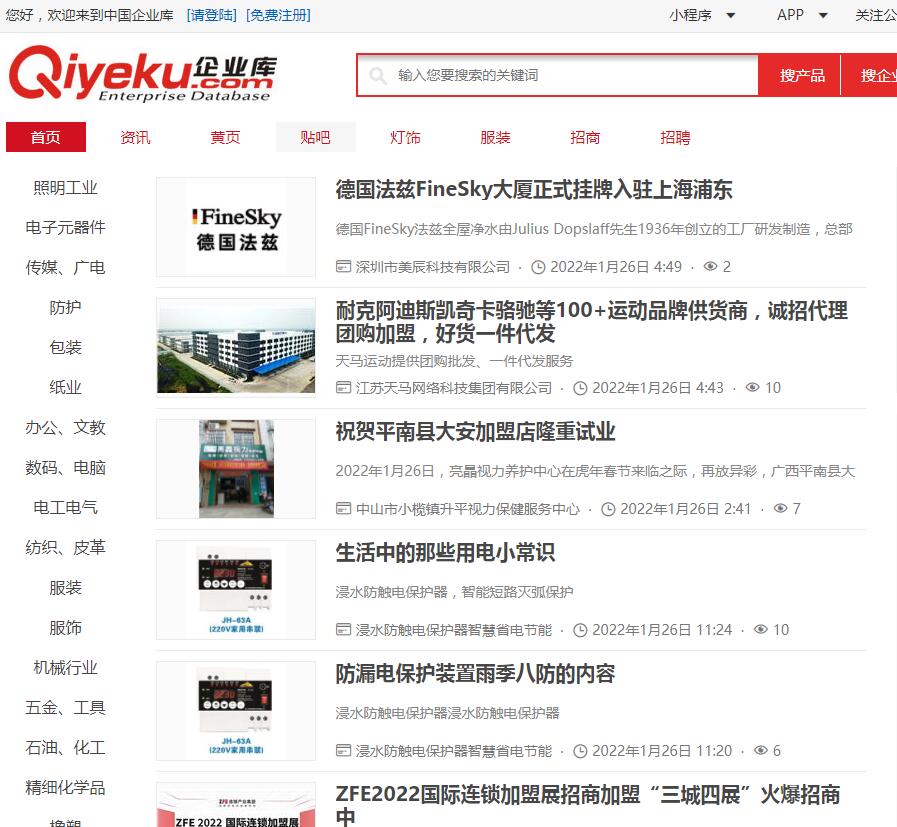Expand the 小程序 dropdown arrow

pyautogui.click(x=731, y=15)
